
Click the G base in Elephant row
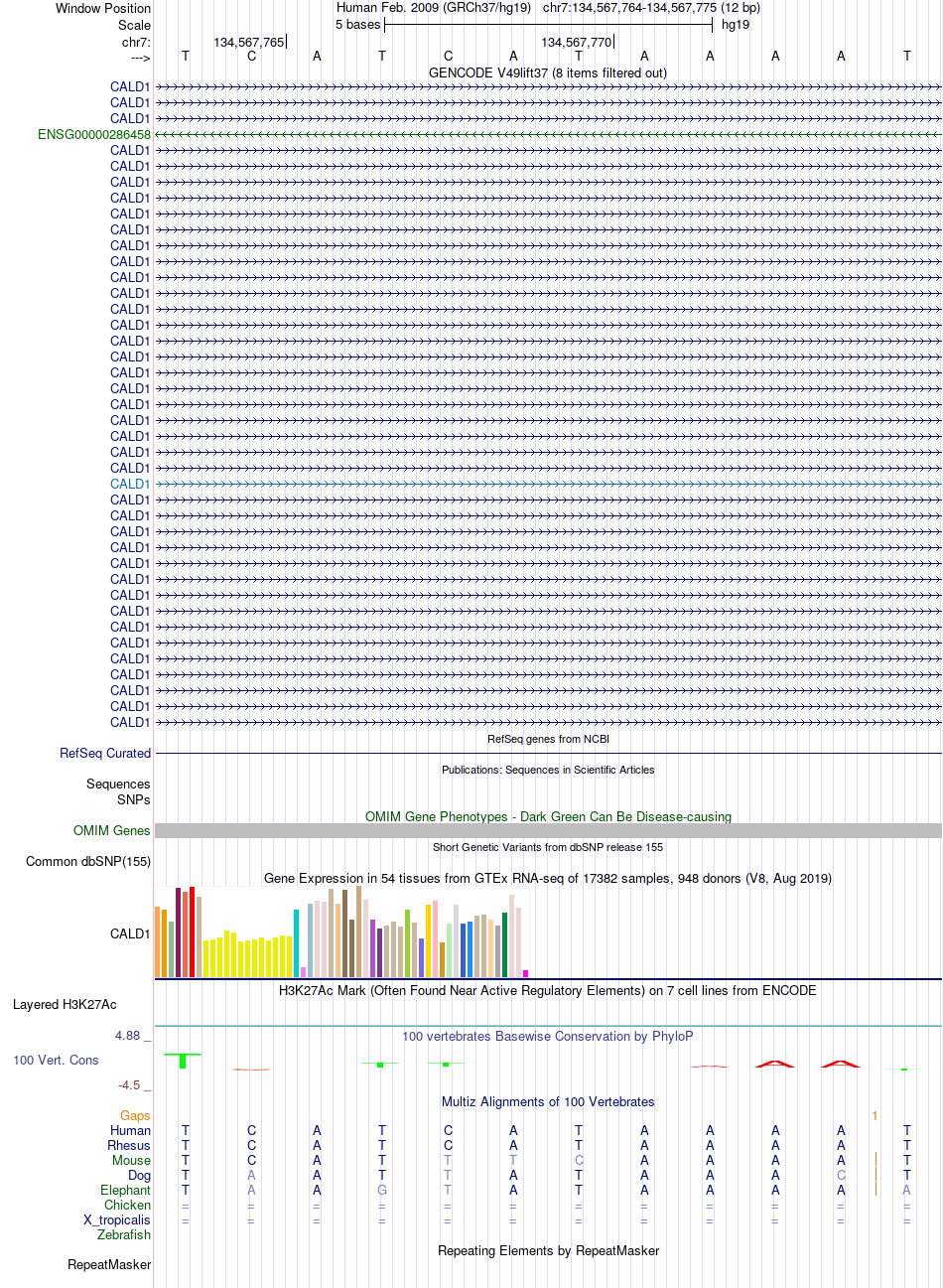pos(382,1191)
